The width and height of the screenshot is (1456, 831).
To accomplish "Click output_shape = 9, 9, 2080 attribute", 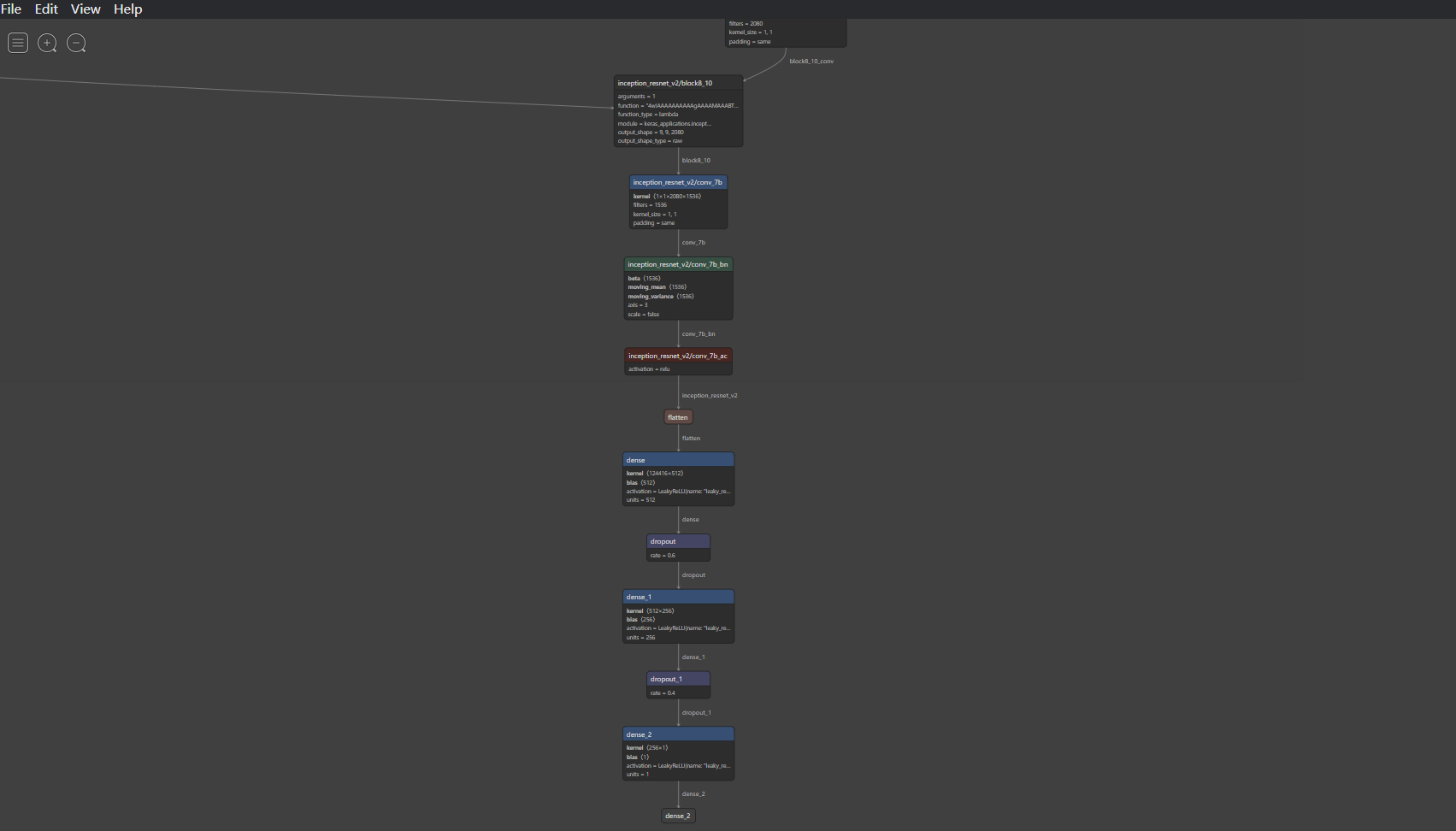I will click(651, 133).
